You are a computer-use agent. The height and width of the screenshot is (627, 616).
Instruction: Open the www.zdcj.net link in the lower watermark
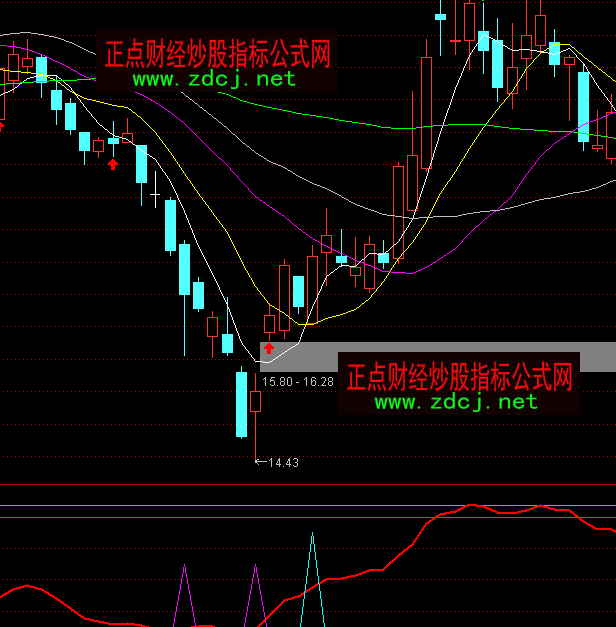coord(455,402)
